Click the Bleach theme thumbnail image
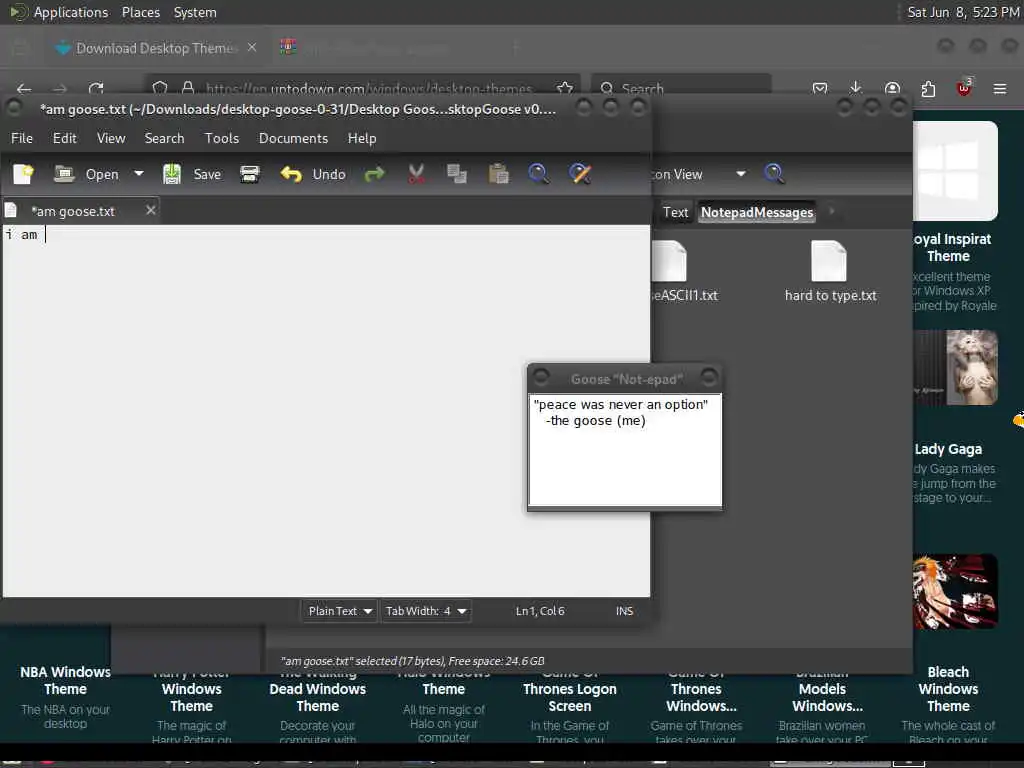This screenshot has width=1024, height=768. pyautogui.click(x=955, y=592)
